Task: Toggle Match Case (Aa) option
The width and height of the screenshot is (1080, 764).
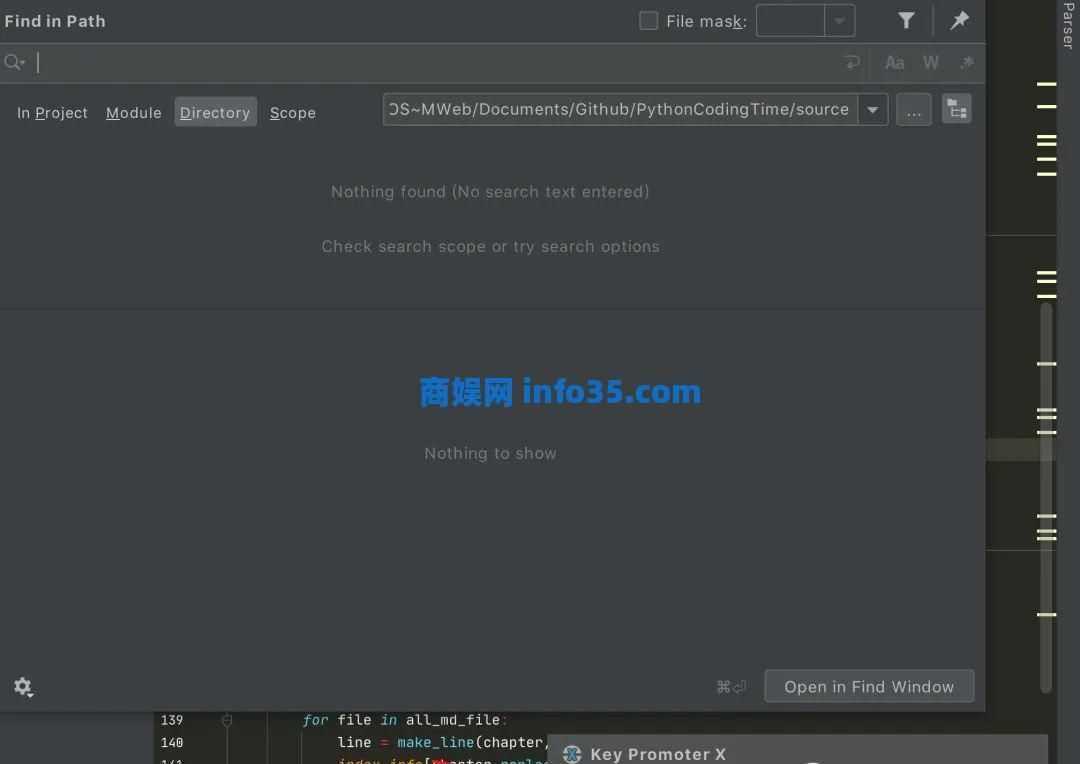Action: [x=894, y=63]
